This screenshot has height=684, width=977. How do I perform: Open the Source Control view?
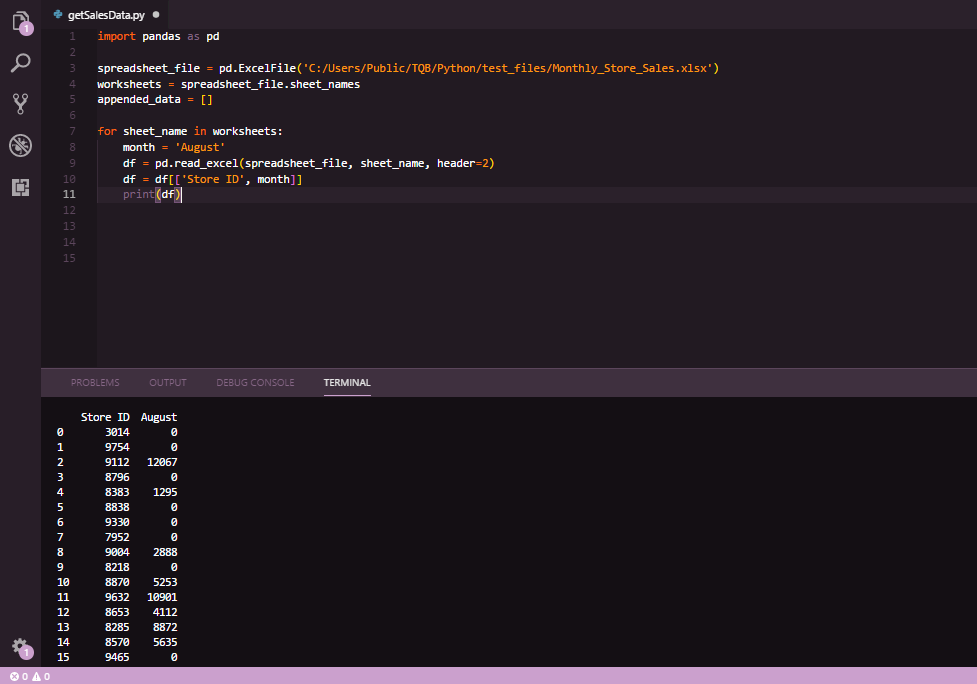21,104
